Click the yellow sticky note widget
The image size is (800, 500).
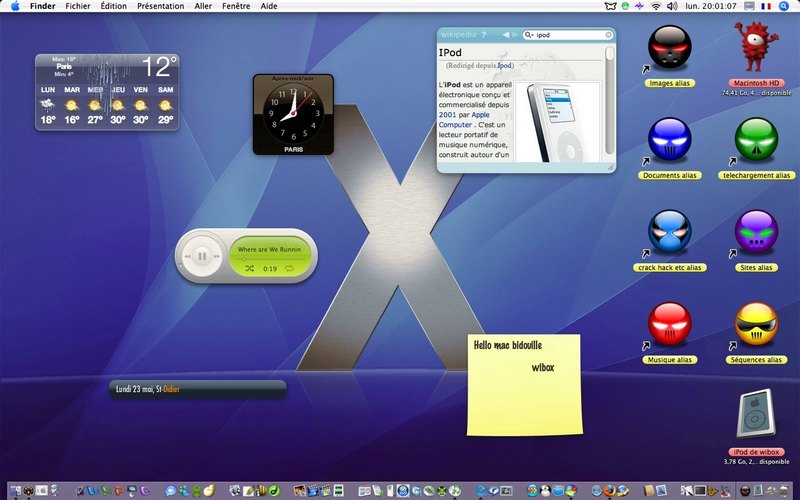[x=524, y=385]
